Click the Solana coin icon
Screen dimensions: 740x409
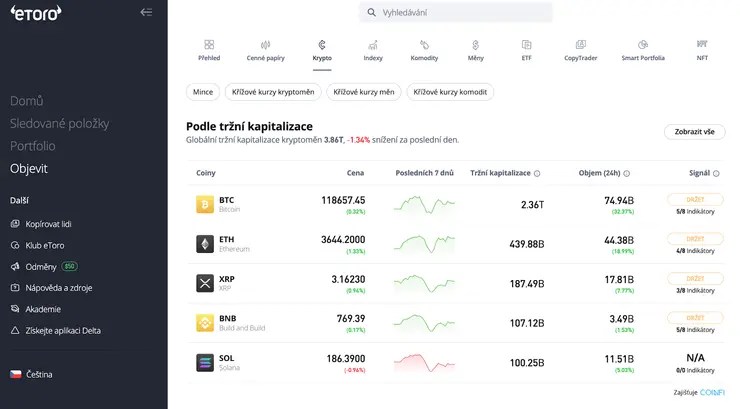(x=205, y=363)
